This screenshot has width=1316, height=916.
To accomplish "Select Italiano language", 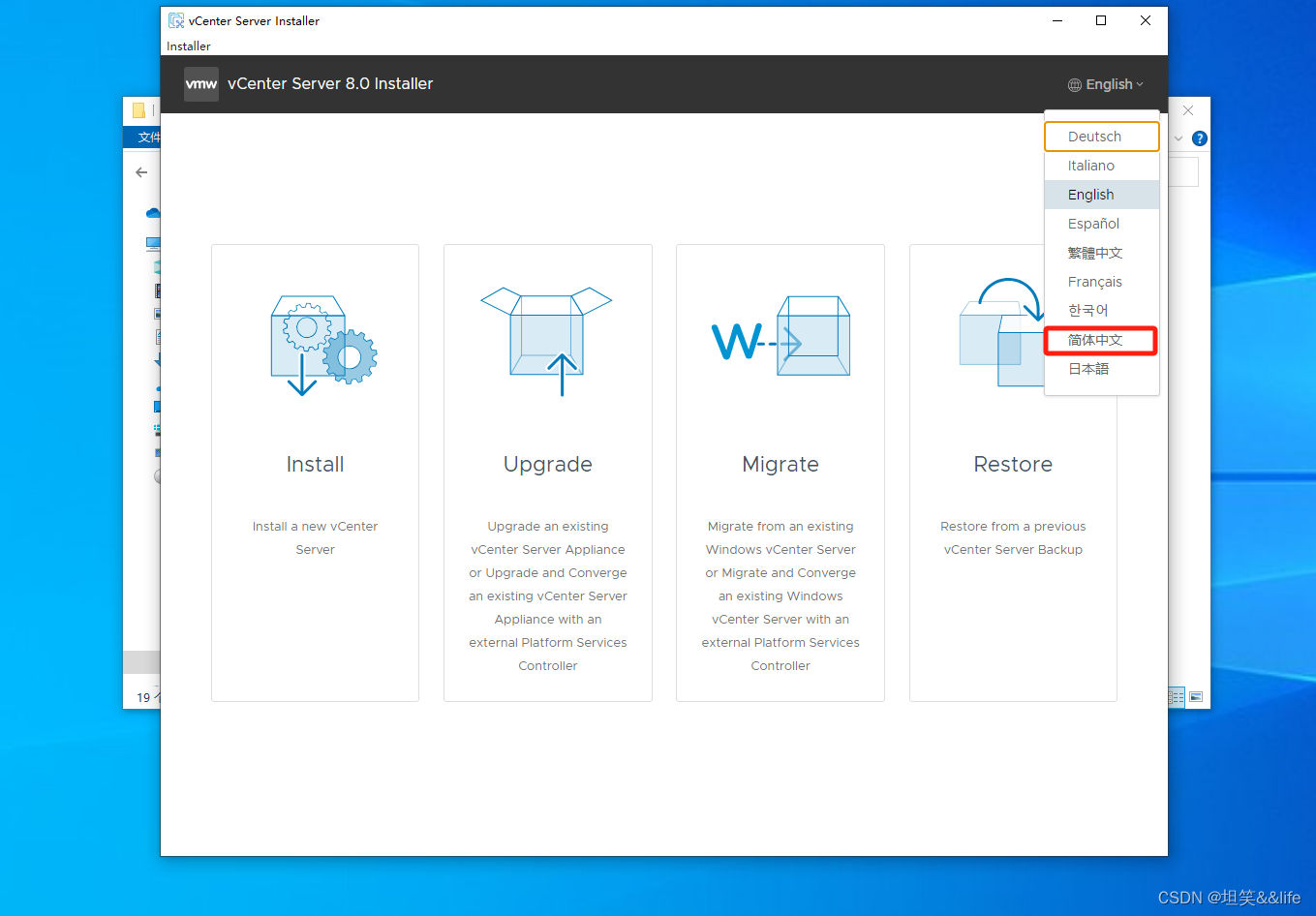I will [1102, 166].
